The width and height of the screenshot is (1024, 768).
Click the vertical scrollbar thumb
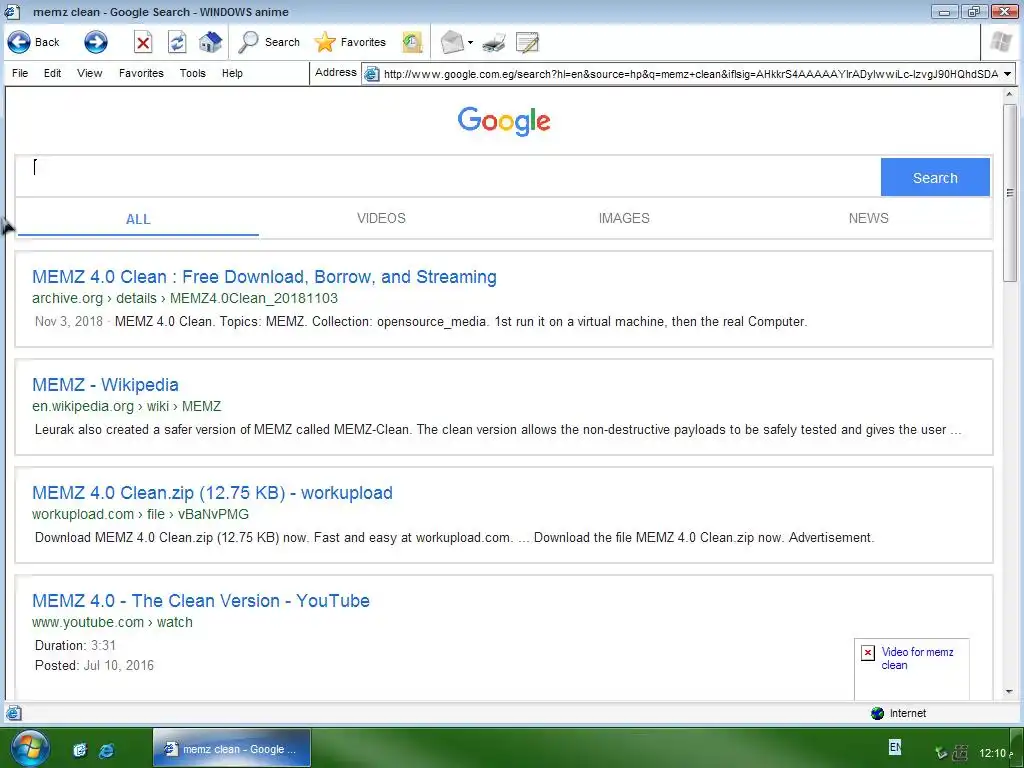1010,193
